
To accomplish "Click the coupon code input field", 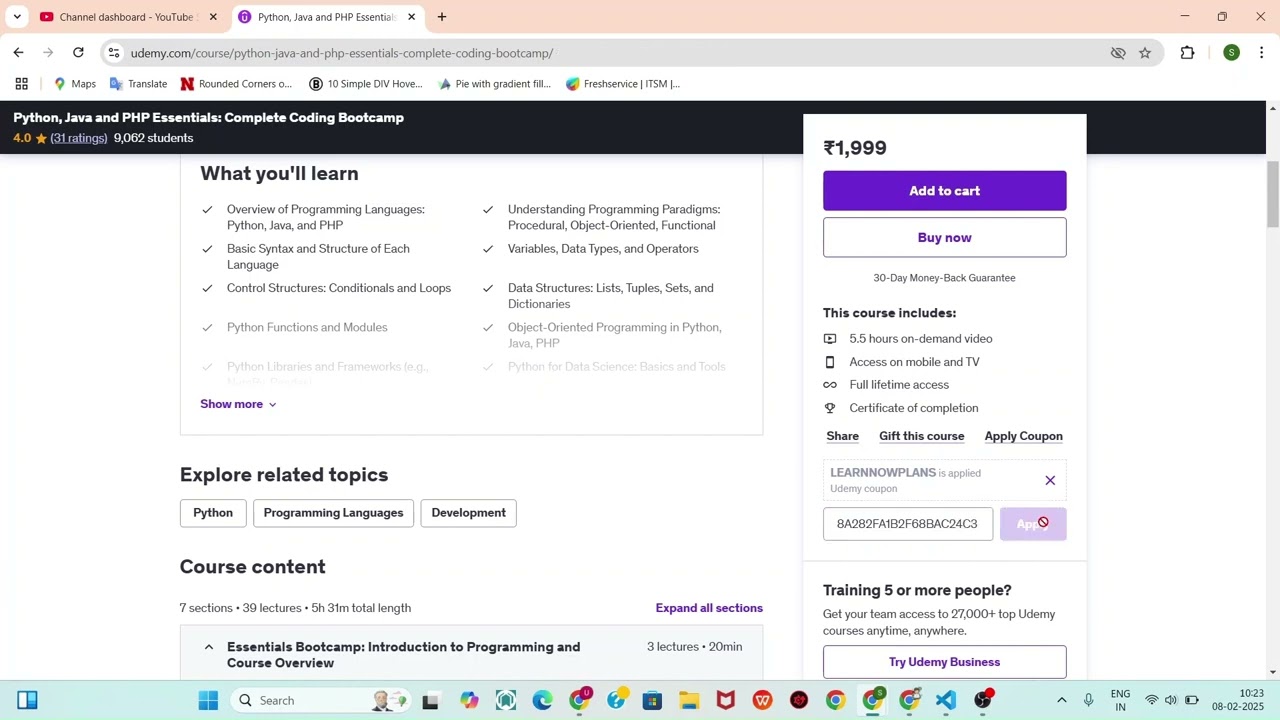I will tap(908, 524).
